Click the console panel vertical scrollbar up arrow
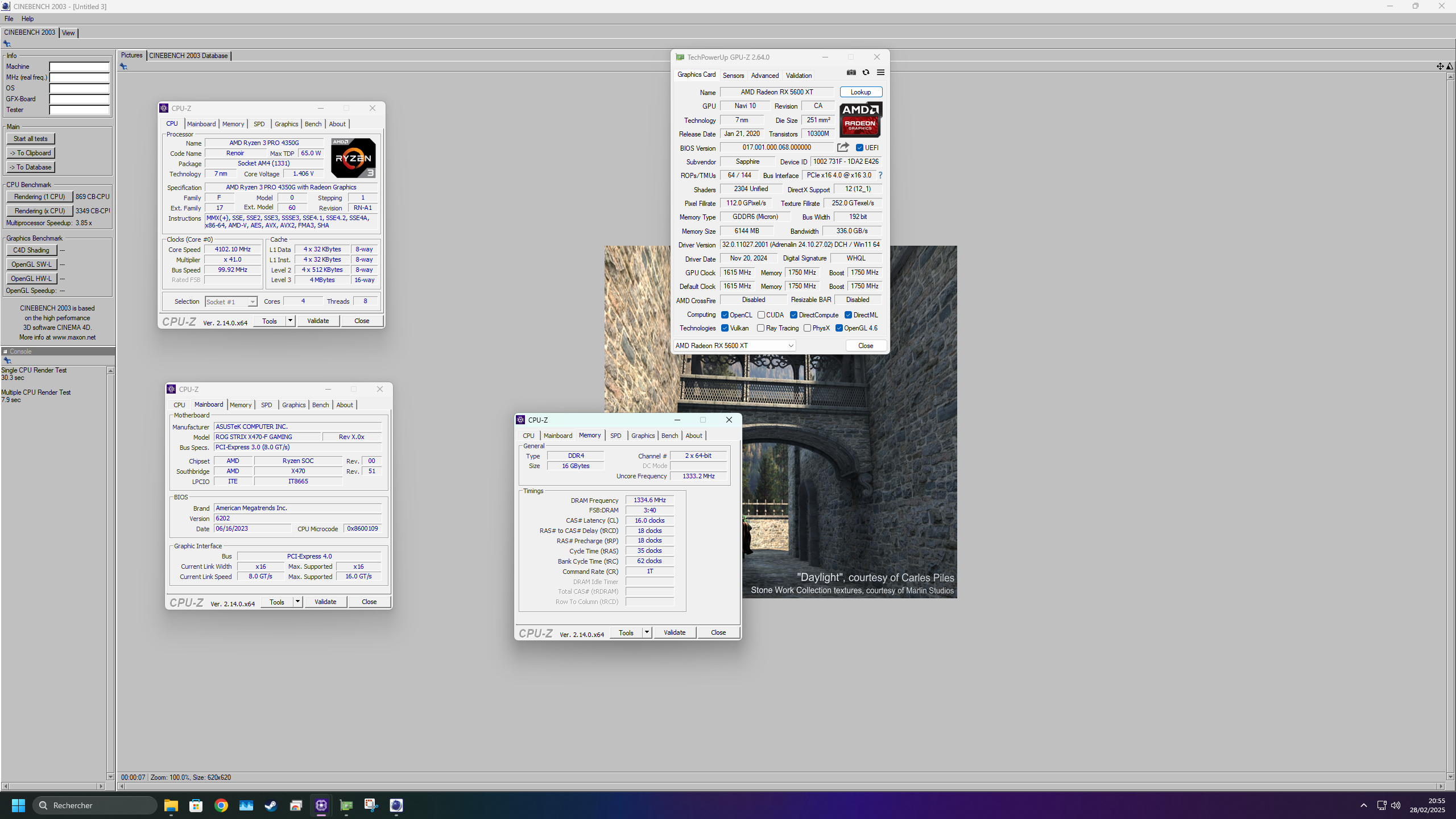Viewport: 1456px width, 819px height. coord(110,371)
